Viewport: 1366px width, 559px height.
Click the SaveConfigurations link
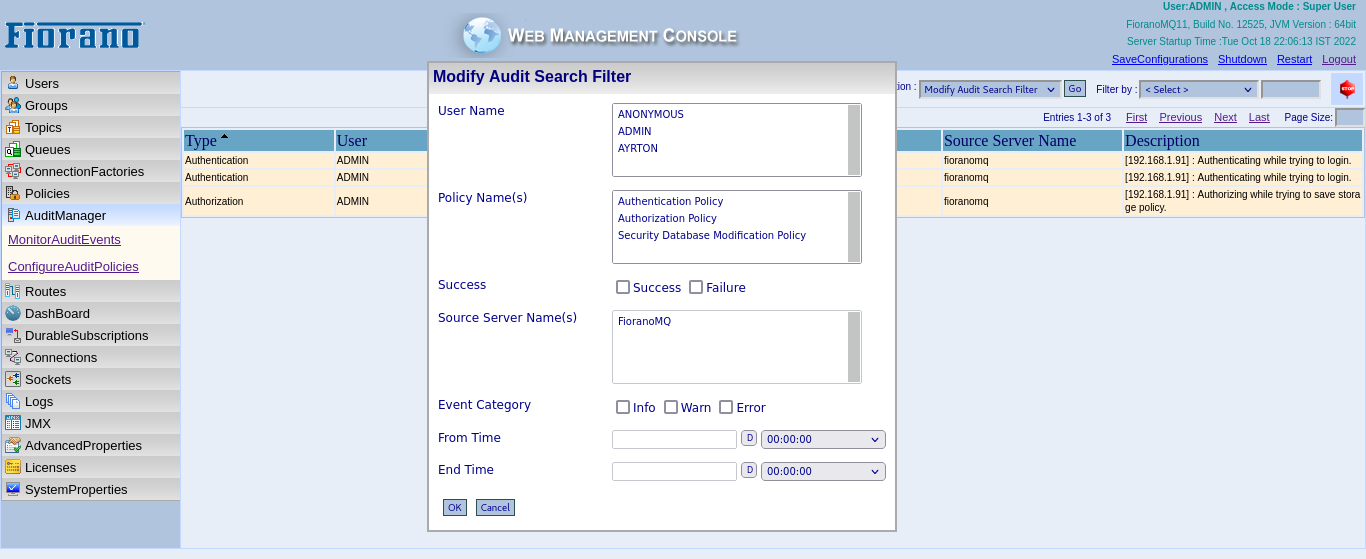1160,59
